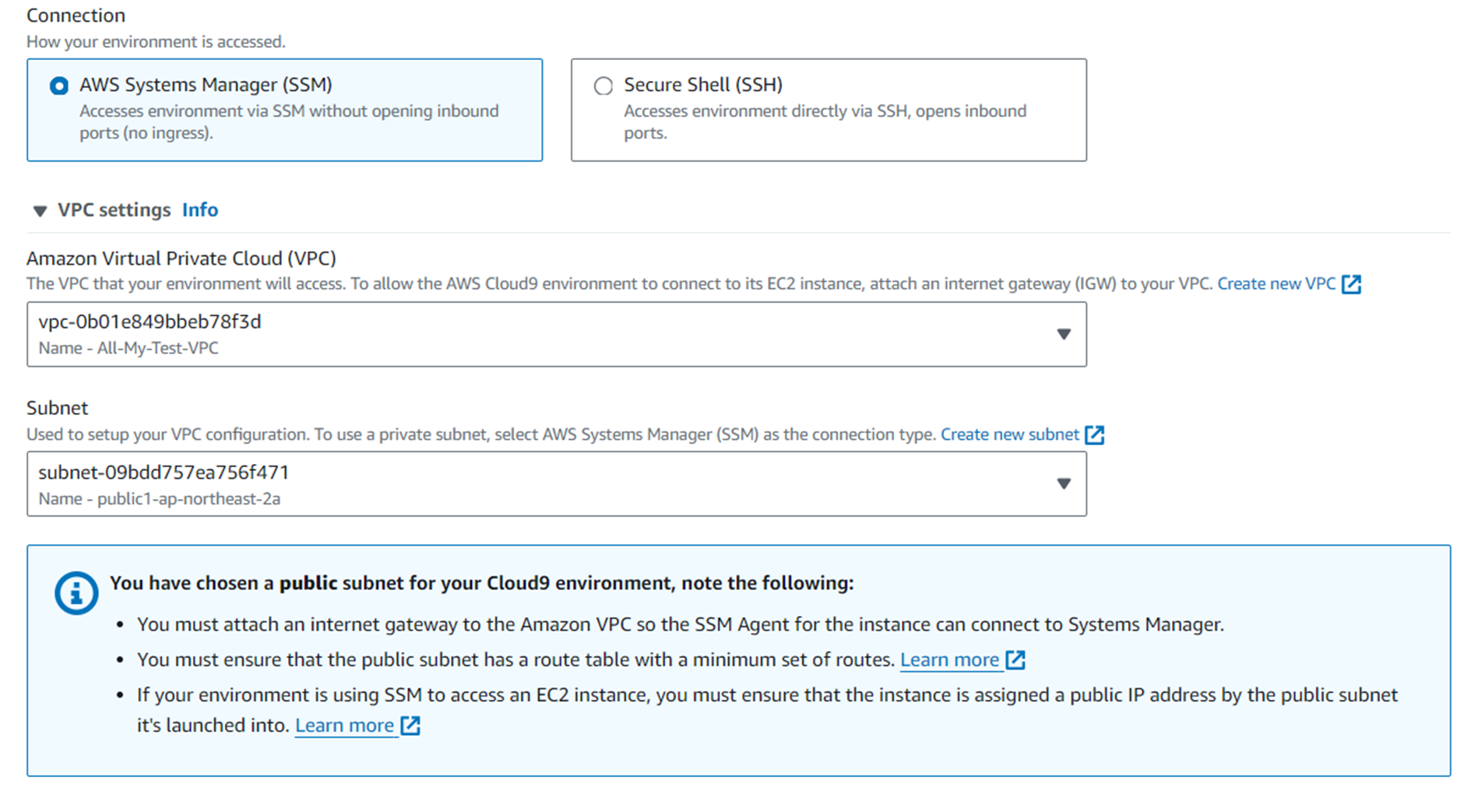Select the AWS Systems Manager (SSM) radio button

[x=59, y=86]
